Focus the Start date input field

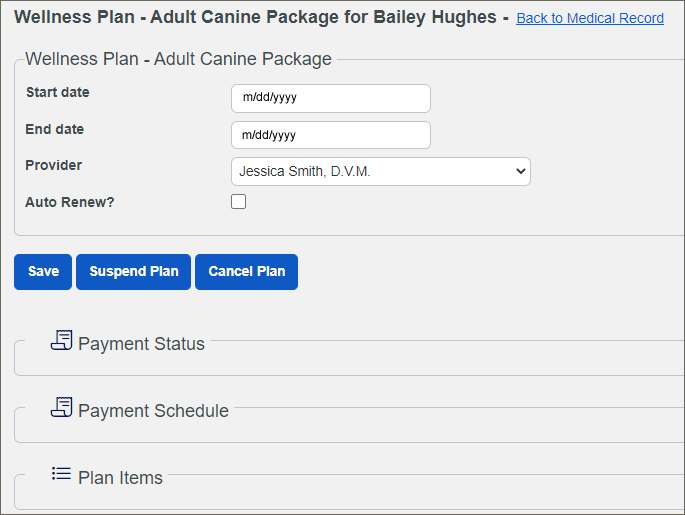coord(331,98)
